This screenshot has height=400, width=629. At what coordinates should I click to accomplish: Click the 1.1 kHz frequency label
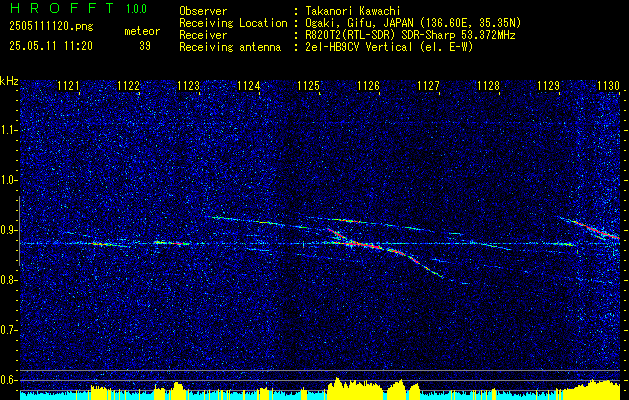[8, 130]
